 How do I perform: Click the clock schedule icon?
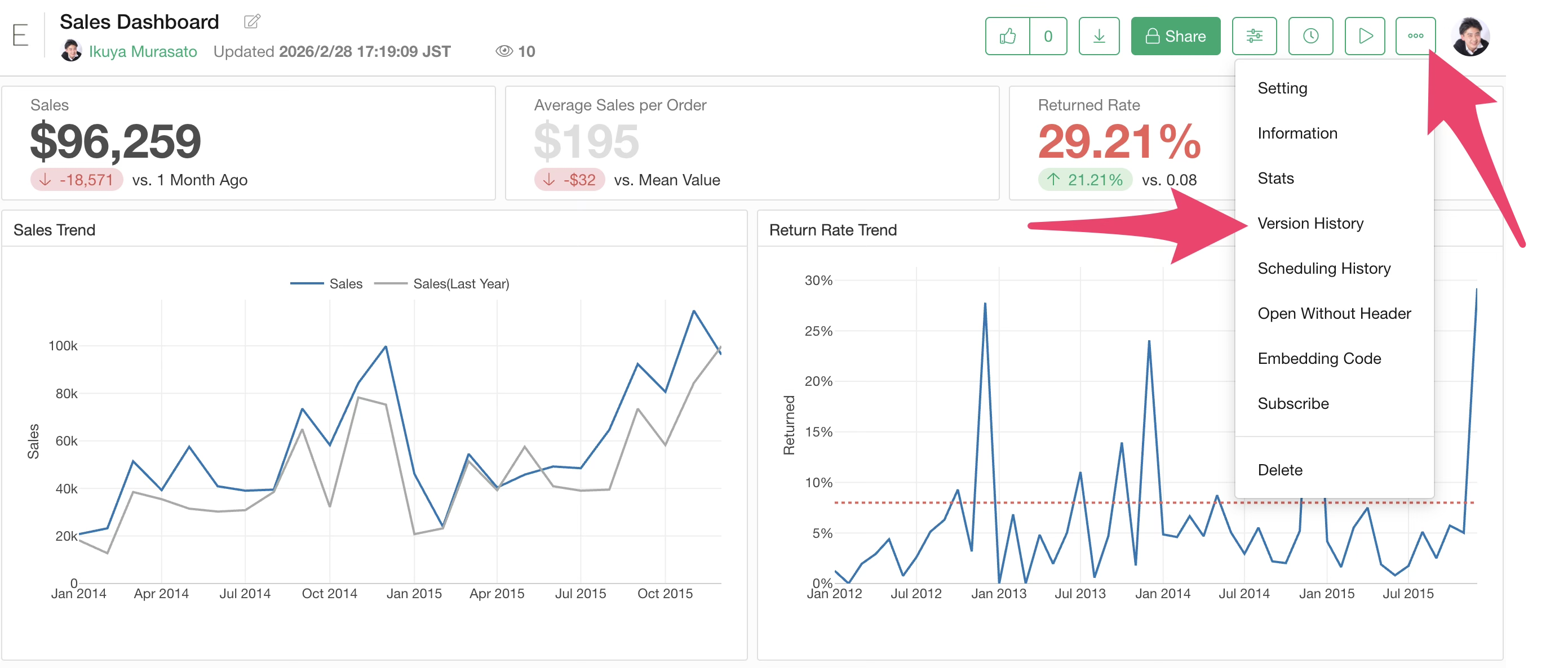tap(1310, 37)
